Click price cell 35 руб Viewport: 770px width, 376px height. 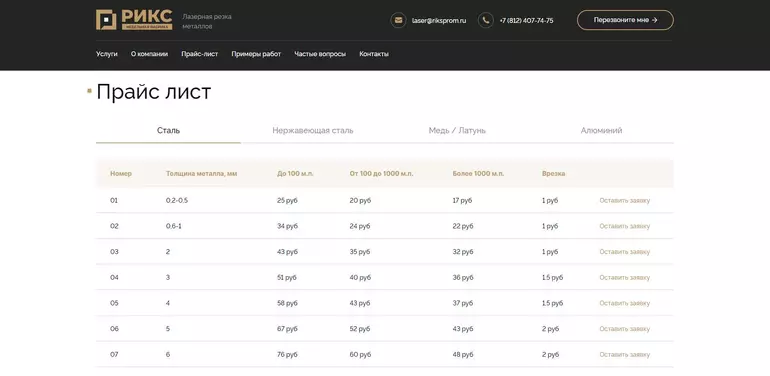(x=360, y=252)
